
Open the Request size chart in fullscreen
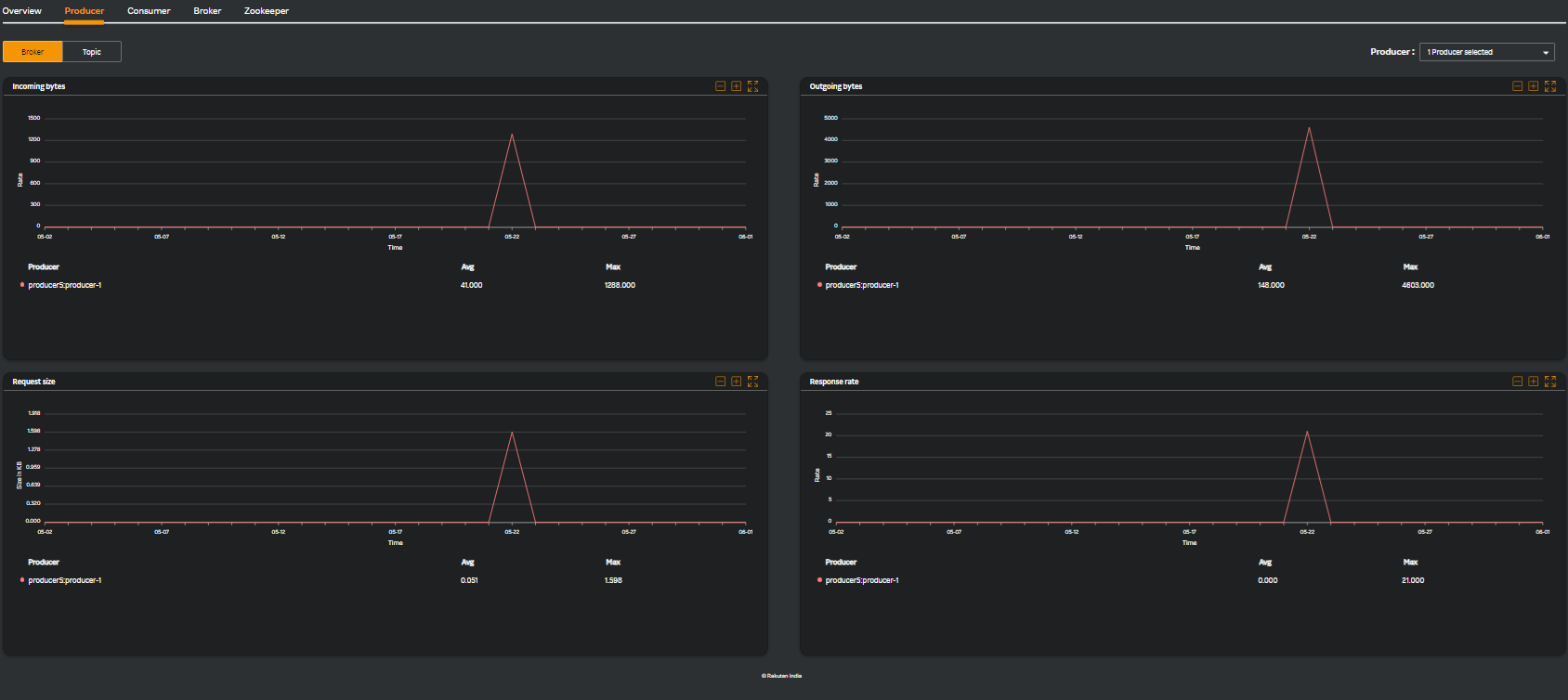[753, 382]
